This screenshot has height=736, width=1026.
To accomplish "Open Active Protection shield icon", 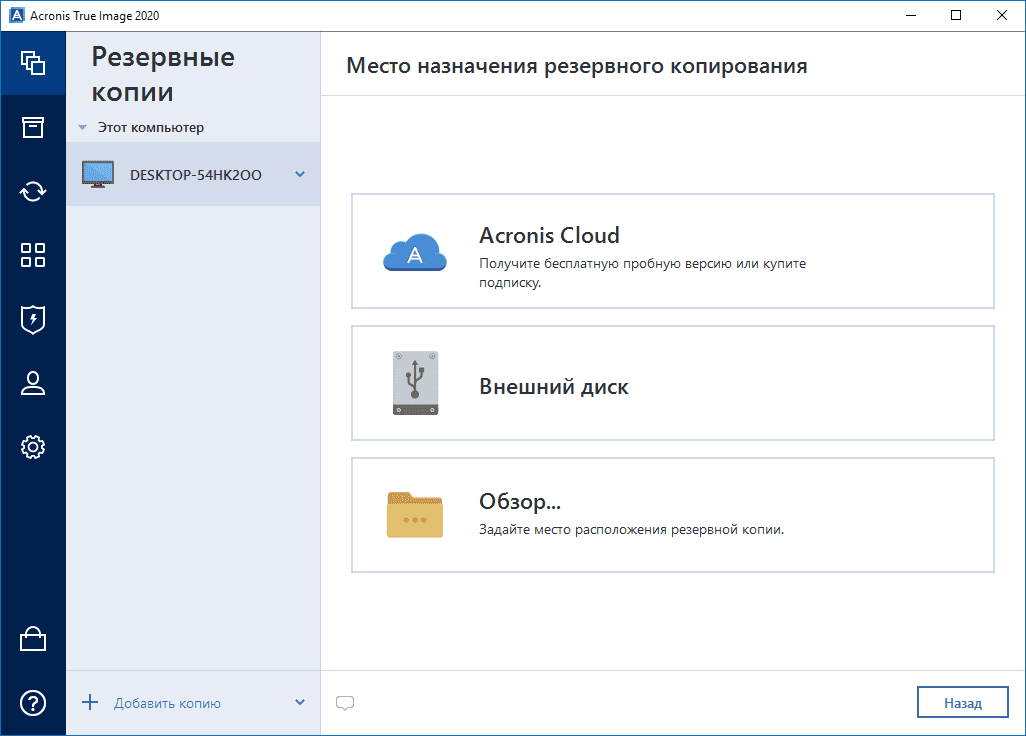I will 33,319.
